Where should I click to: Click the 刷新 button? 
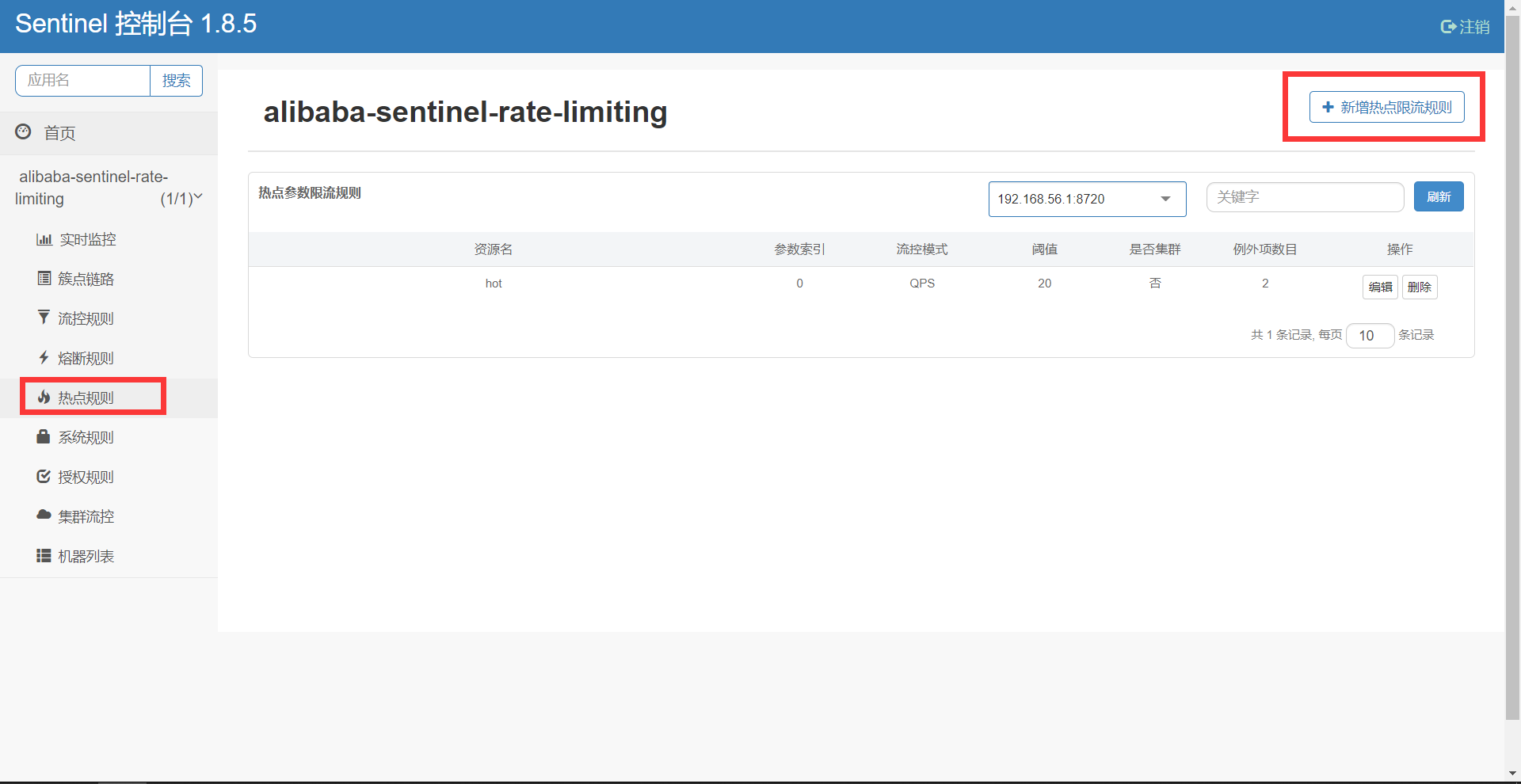1439,196
